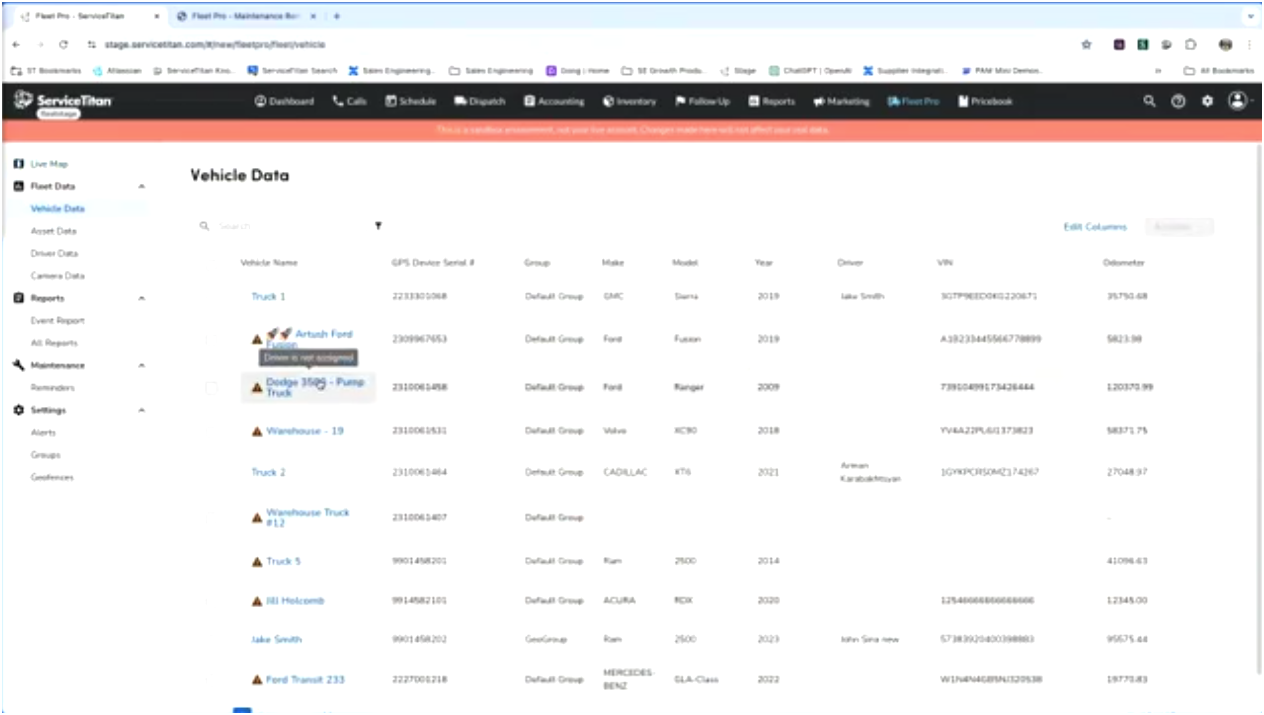
Task: Sort by Vehicle Name column header
Action: coord(268,263)
